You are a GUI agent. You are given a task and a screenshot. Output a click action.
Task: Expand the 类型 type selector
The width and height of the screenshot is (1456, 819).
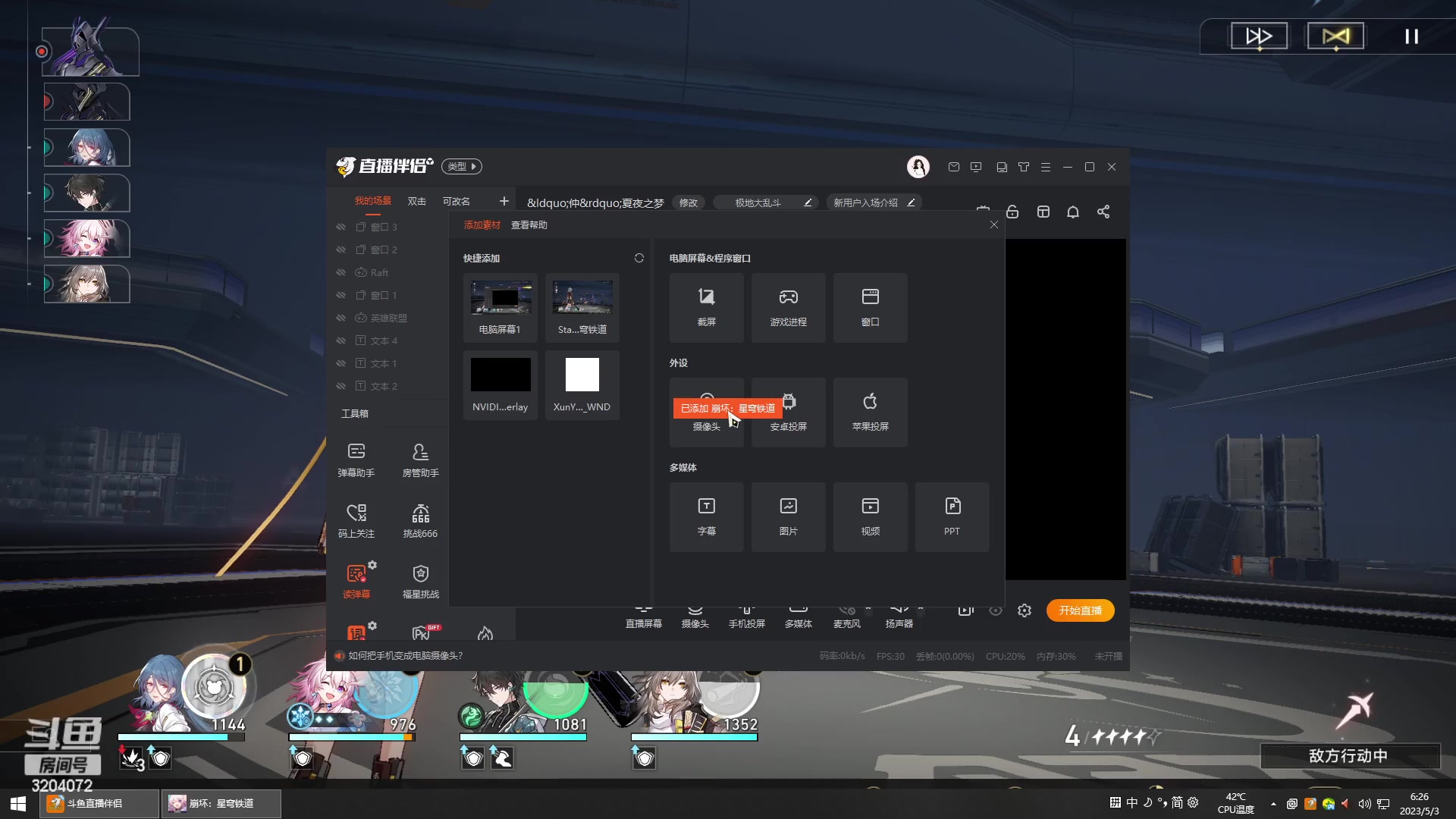pyautogui.click(x=462, y=167)
